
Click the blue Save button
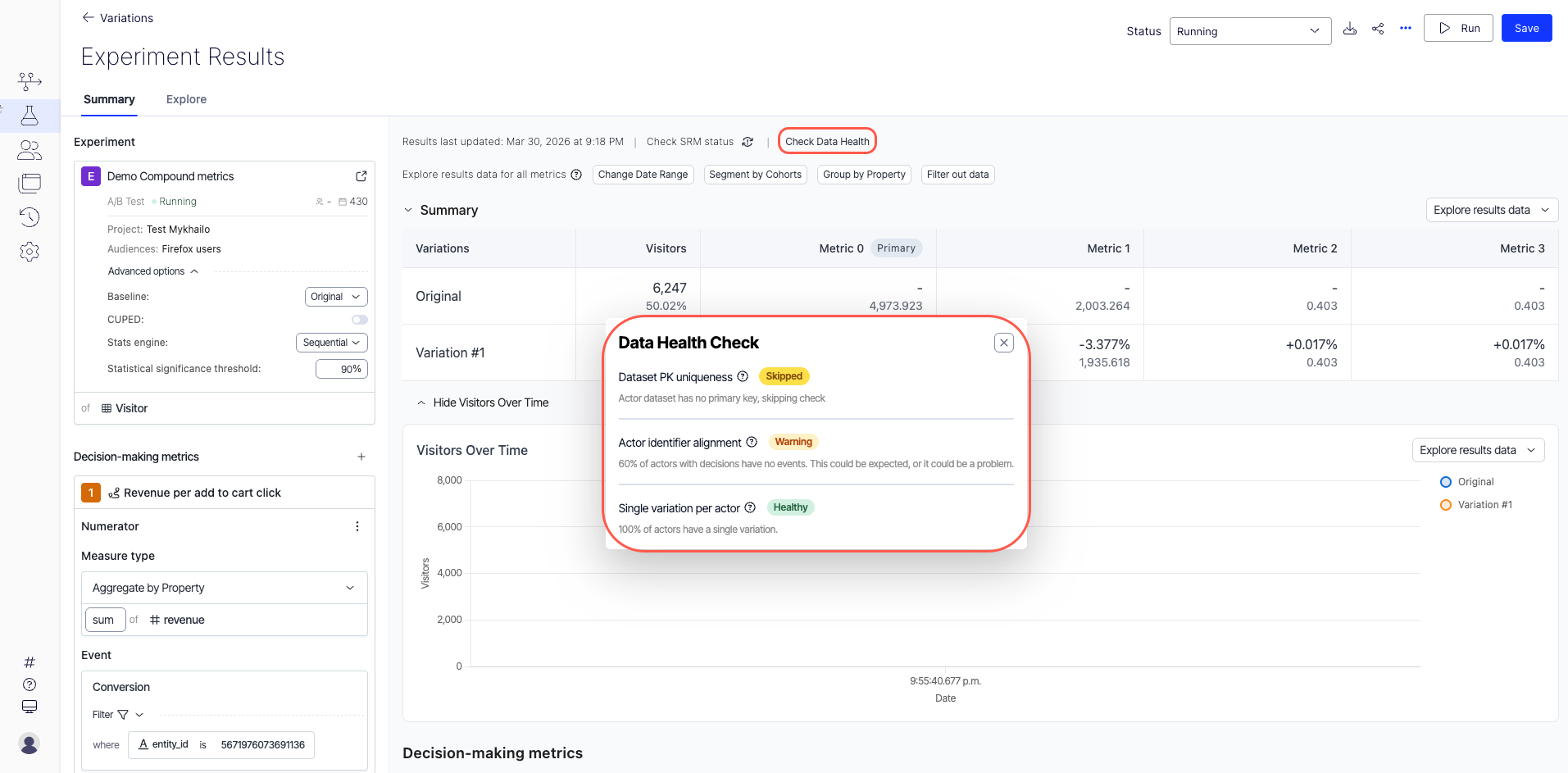(1525, 28)
